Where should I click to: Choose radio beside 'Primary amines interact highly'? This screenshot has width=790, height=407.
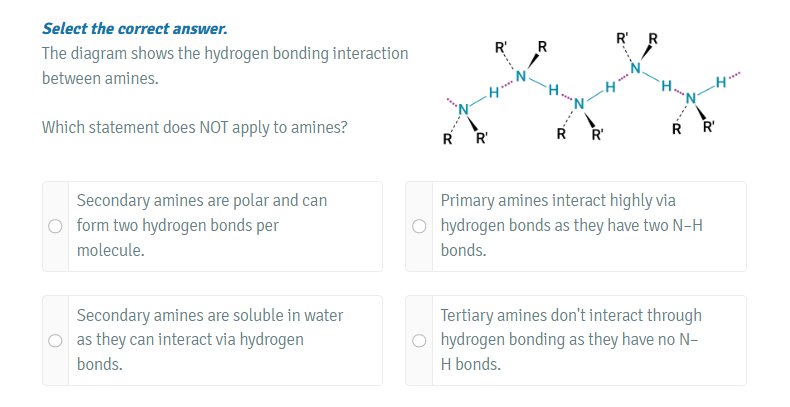tap(420, 226)
